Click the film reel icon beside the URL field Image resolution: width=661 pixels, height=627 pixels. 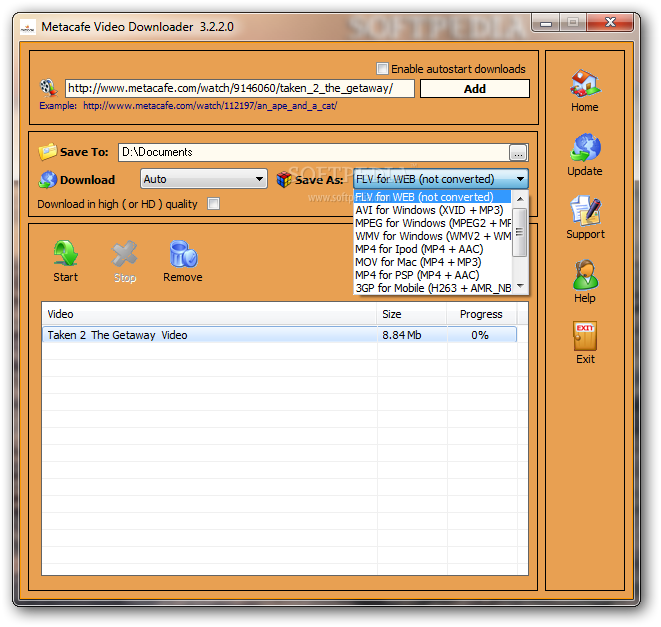[x=49, y=88]
